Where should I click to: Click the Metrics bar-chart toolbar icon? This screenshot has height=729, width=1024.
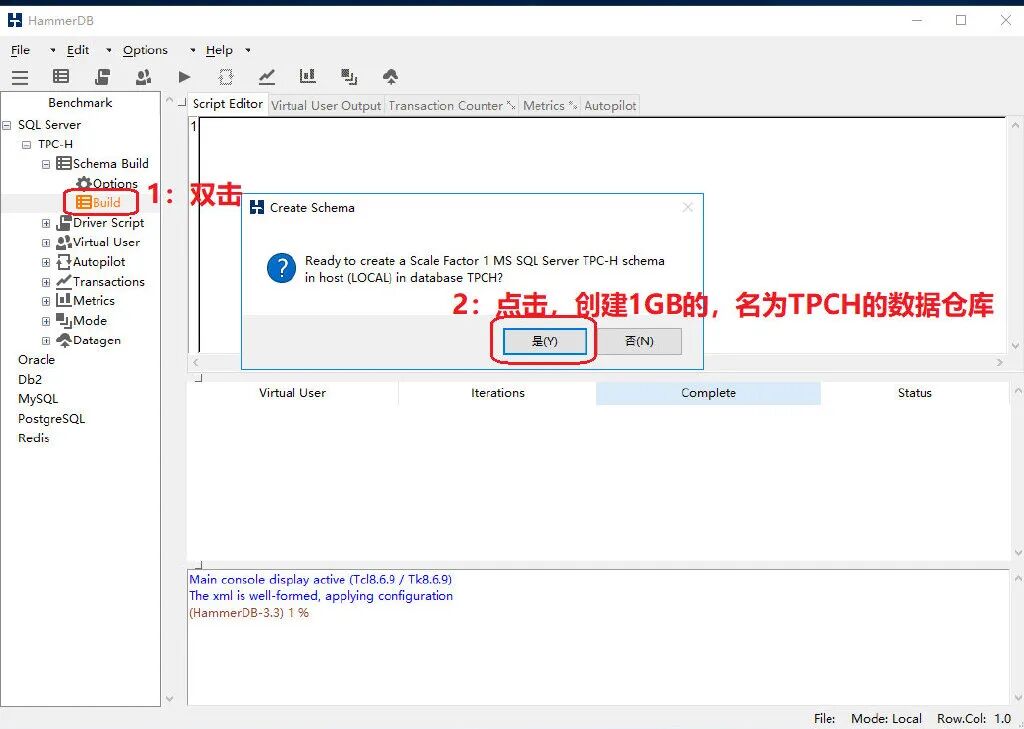pos(308,76)
